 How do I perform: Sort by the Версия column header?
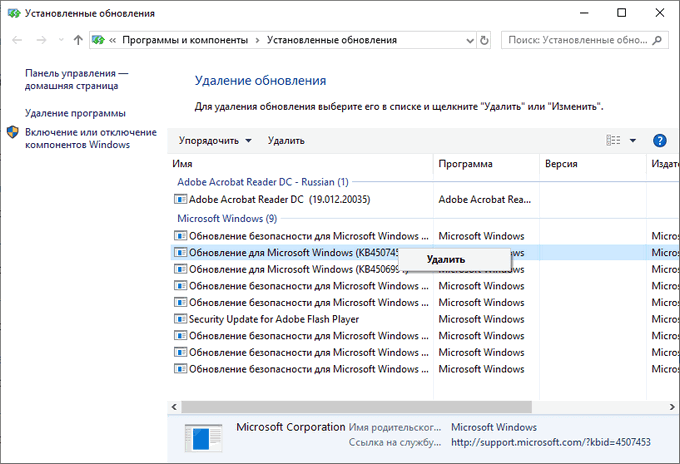pyautogui.click(x=593, y=164)
